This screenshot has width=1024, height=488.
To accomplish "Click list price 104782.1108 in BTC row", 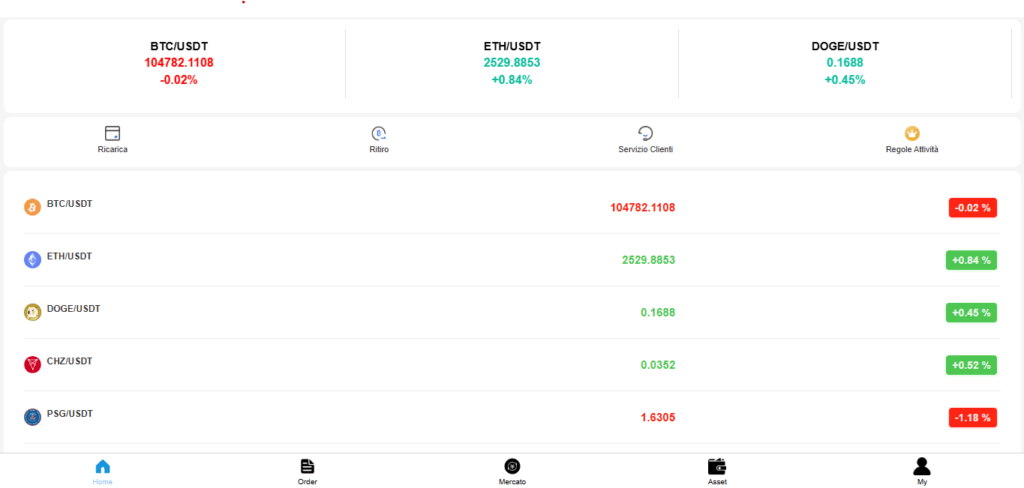I will pyautogui.click(x=643, y=208).
